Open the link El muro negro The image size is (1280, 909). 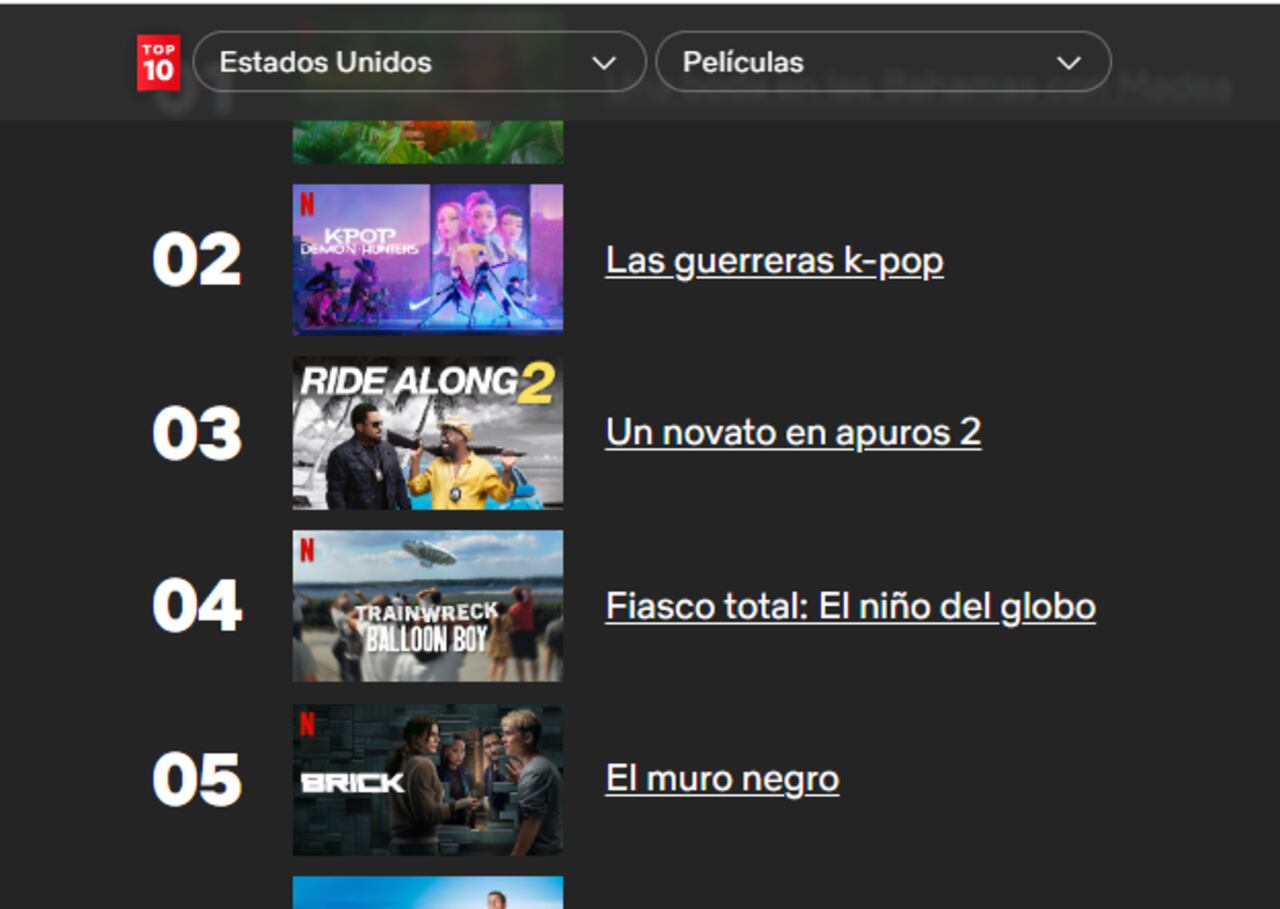pyautogui.click(x=721, y=778)
